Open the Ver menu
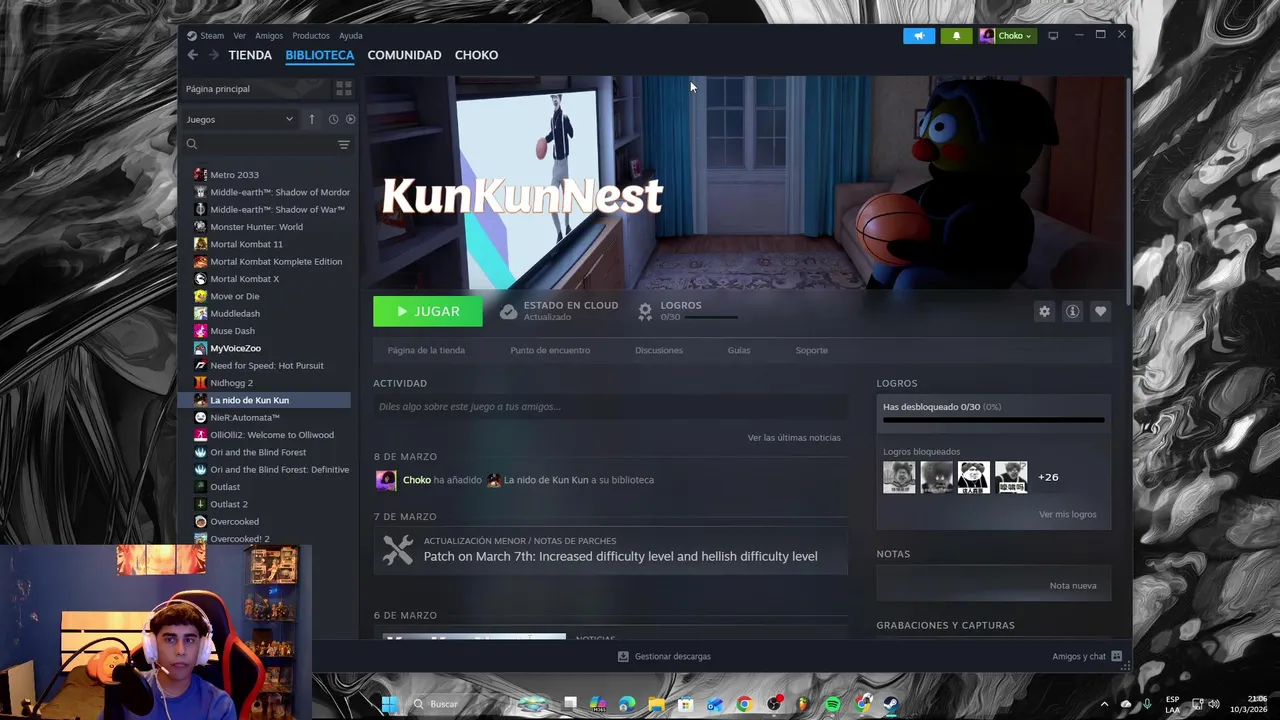This screenshot has width=1280, height=720. tap(240, 36)
